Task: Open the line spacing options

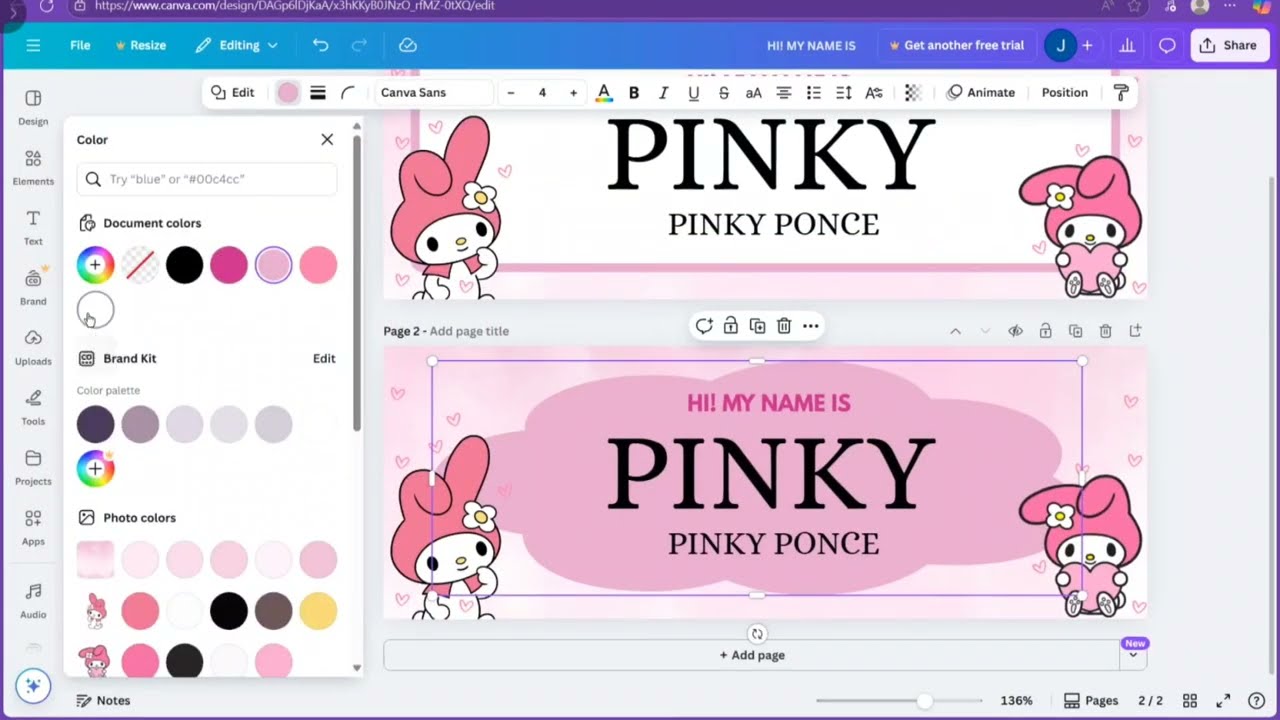Action: (843, 92)
